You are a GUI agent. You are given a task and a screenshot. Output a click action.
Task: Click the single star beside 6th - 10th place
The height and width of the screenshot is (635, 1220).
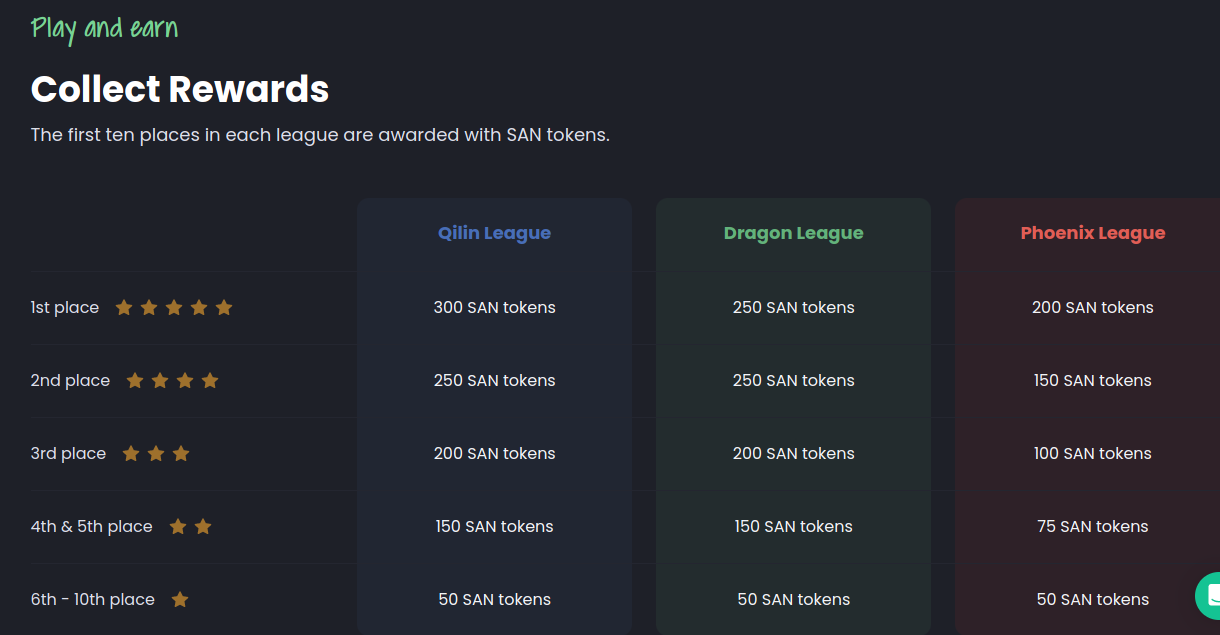180,599
